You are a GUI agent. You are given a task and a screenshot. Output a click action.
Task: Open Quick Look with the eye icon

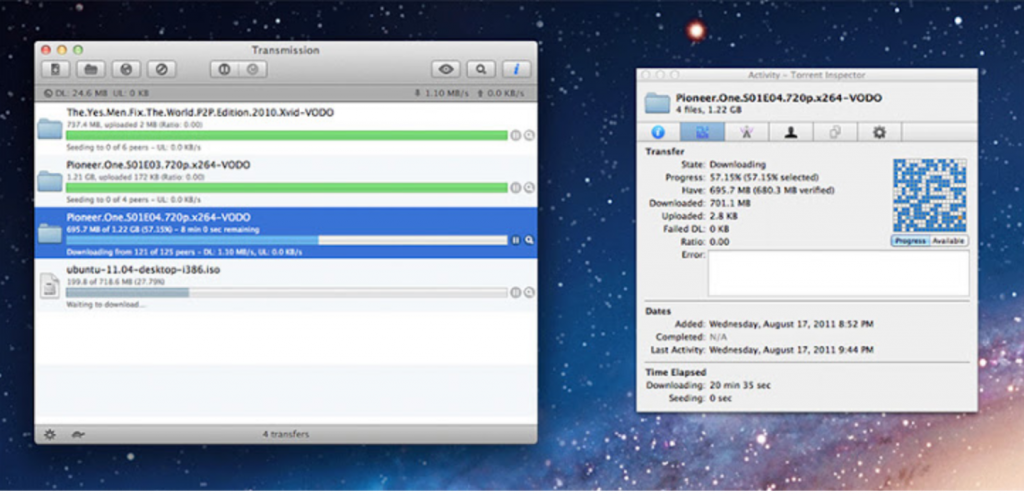pos(446,69)
